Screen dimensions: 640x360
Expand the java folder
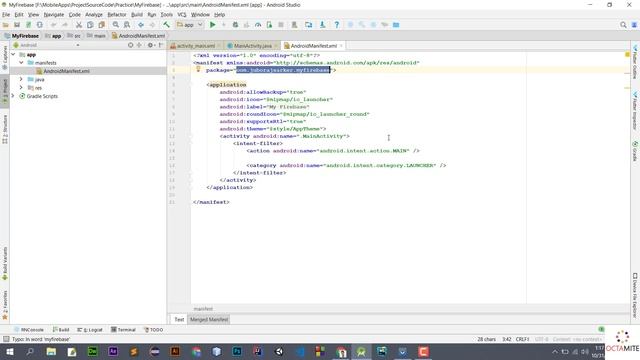click(21, 79)
